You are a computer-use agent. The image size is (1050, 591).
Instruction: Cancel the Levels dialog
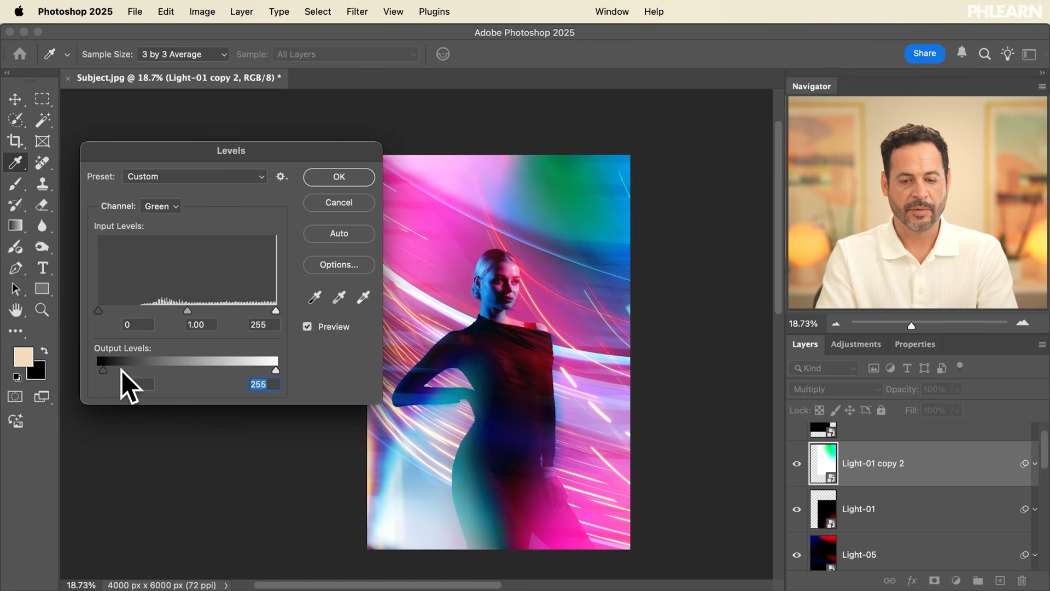(x=339, y=203)
